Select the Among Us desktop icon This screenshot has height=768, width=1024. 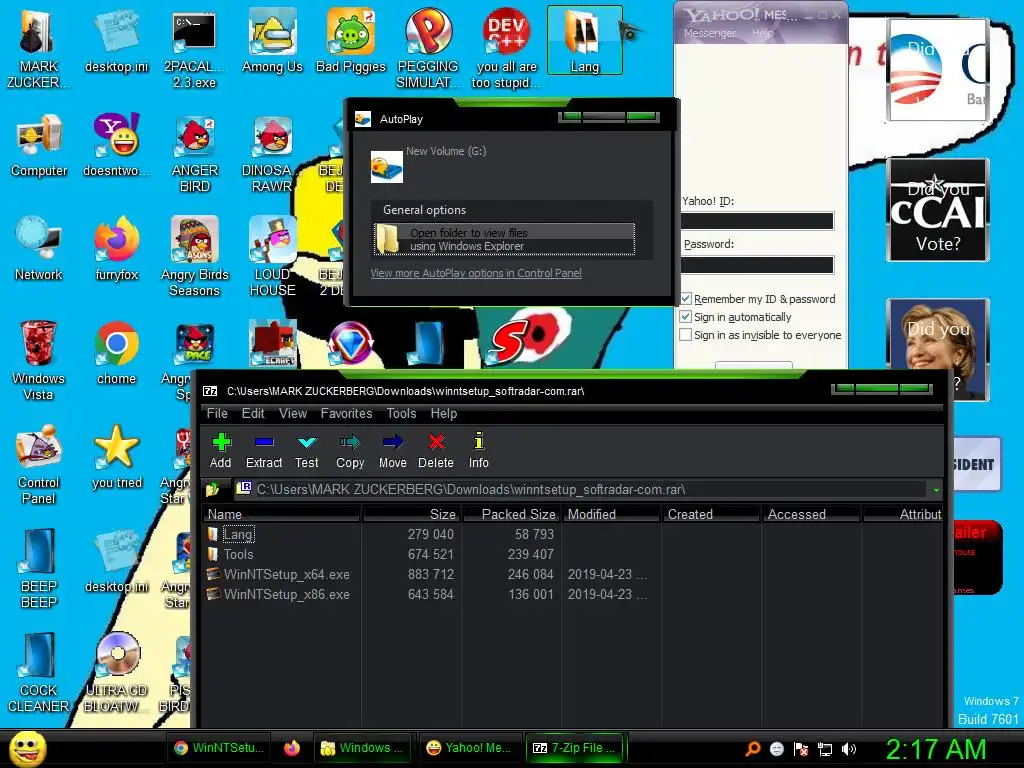click(x=272, y=42)
